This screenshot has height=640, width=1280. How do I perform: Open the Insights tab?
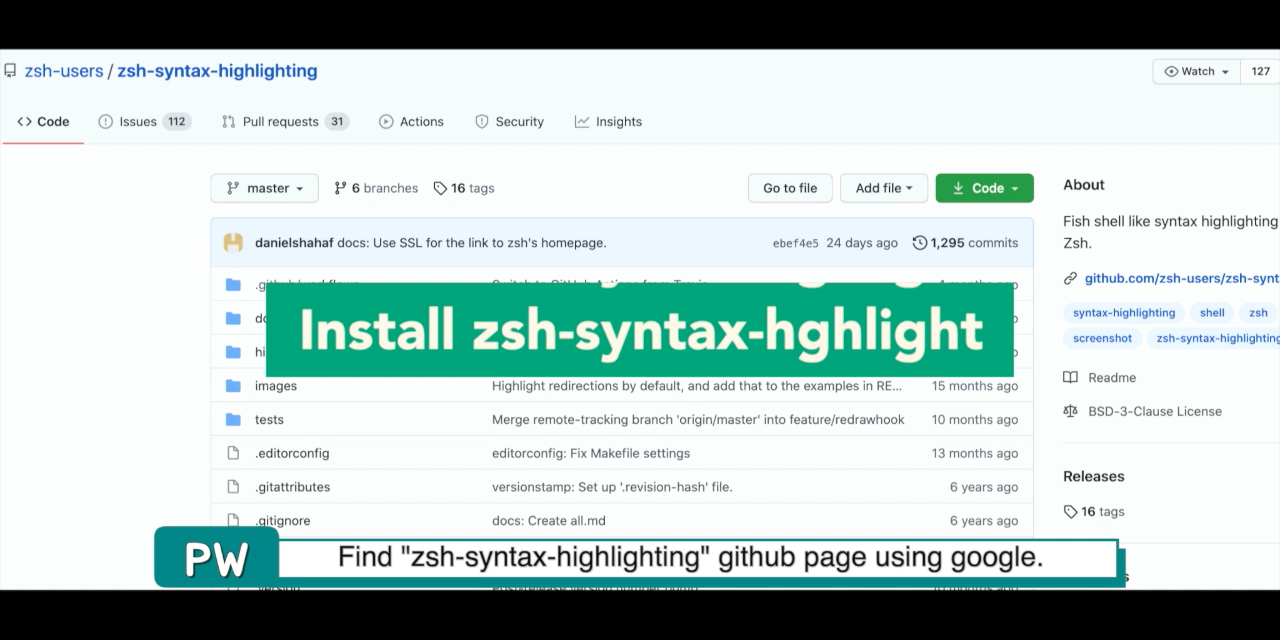[608, 122]
